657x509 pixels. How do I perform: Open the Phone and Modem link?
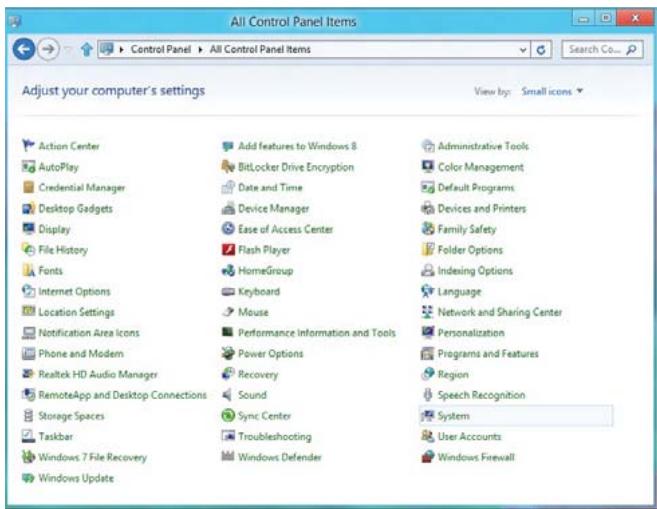point(81,353)
